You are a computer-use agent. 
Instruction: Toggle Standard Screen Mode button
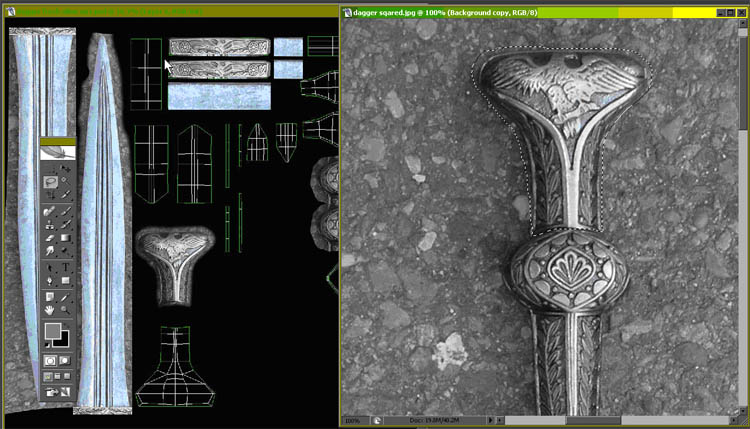[47, 376]
